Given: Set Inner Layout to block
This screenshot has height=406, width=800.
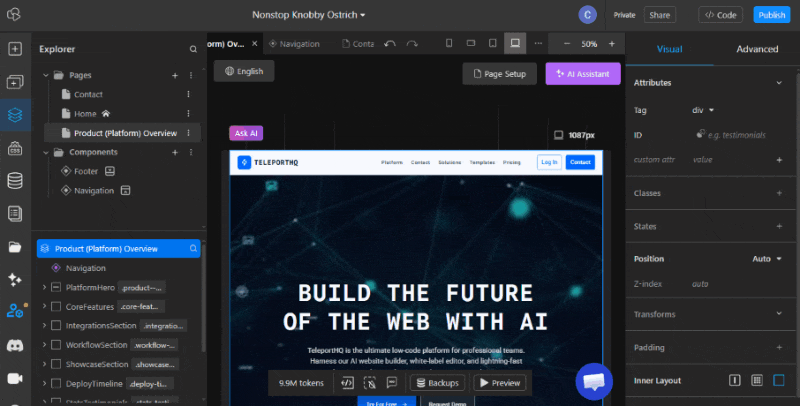Looking at the screenshot, I should click(779, 380).
